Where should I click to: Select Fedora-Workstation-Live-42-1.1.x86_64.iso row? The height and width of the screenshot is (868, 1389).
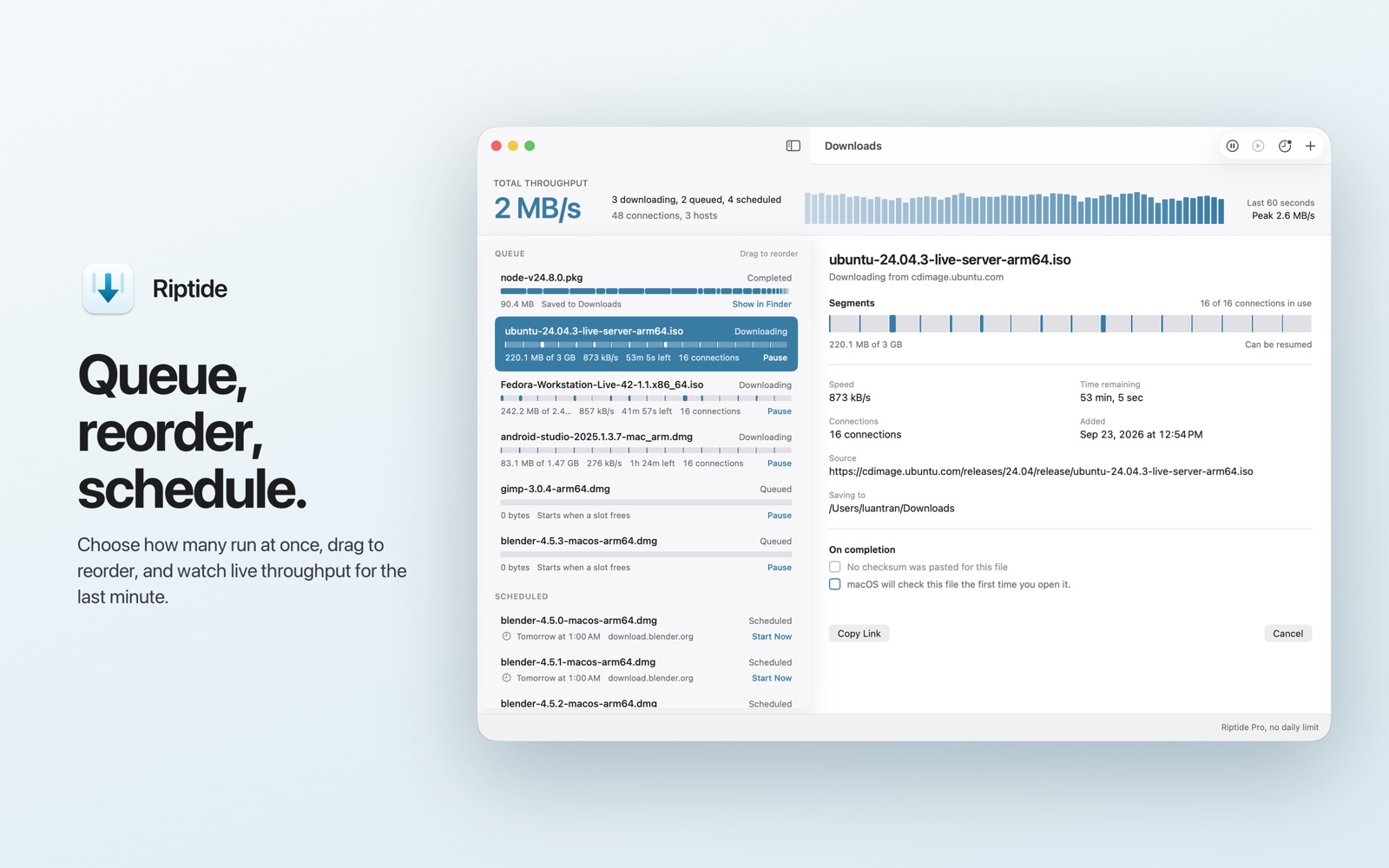tap(646, 398)
